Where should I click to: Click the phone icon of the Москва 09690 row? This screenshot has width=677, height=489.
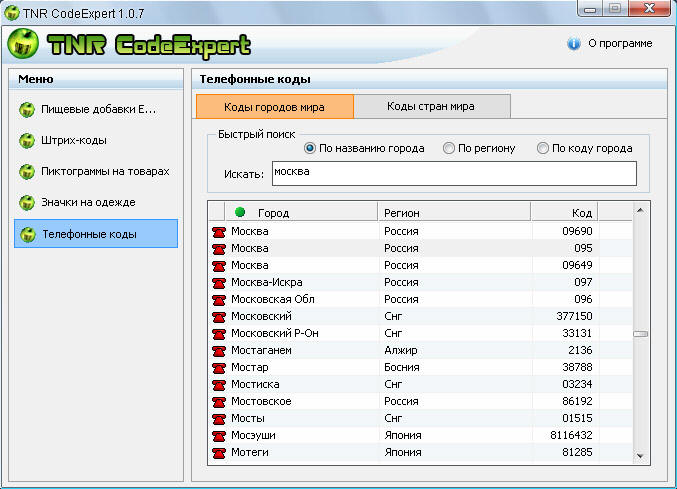(219, 232)
